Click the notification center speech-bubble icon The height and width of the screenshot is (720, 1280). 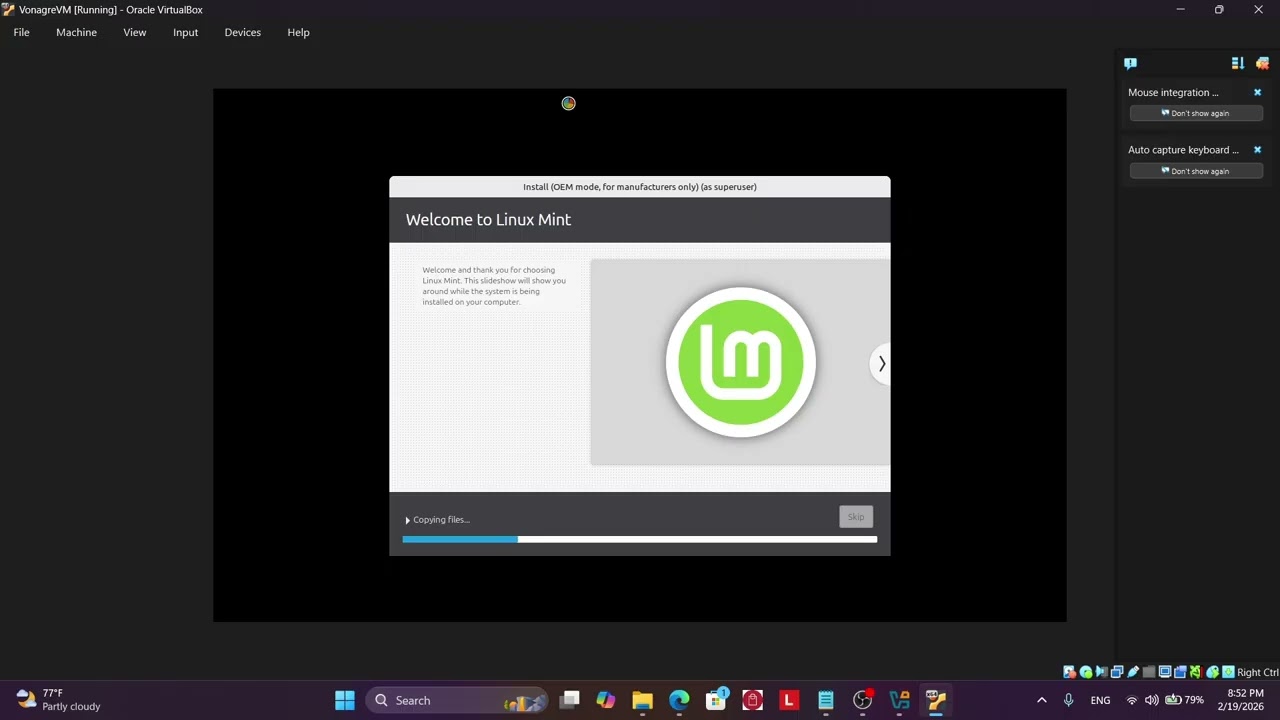1130,63
